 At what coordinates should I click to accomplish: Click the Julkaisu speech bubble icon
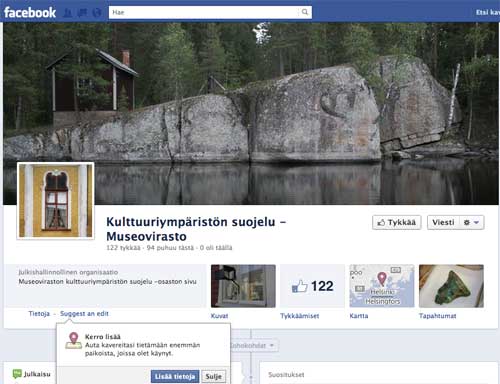(x=17, y=374)
